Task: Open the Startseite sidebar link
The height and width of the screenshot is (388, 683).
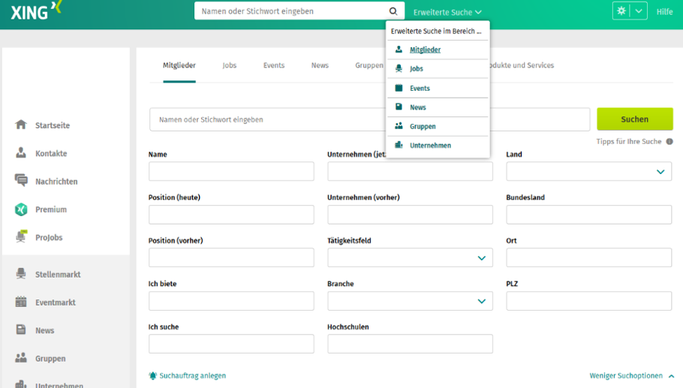Action: (x=52, y=125)
